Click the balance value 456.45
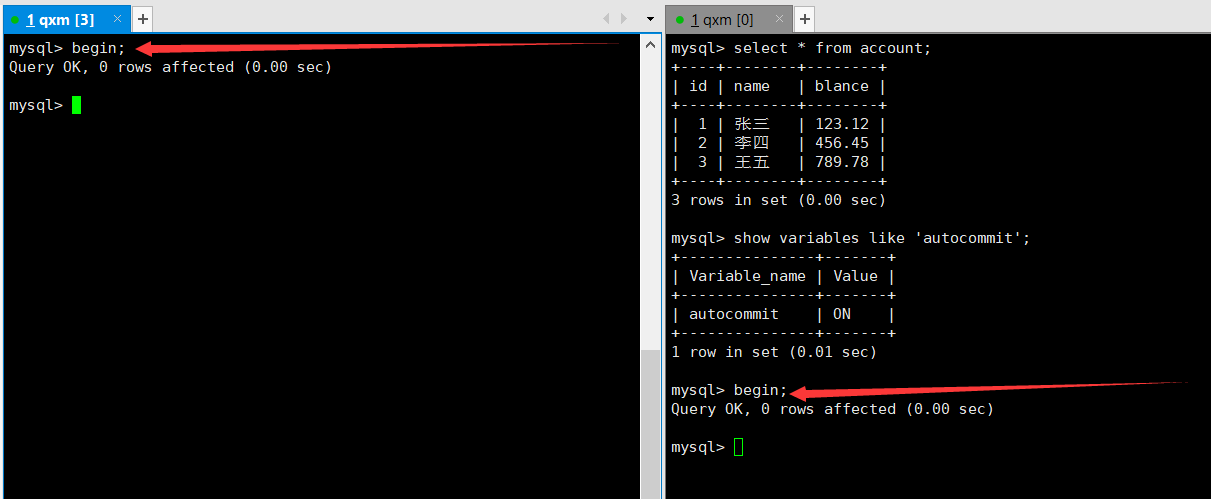Image resolution: width=1211 pixels, height=499 pixels. click(841, 143)
